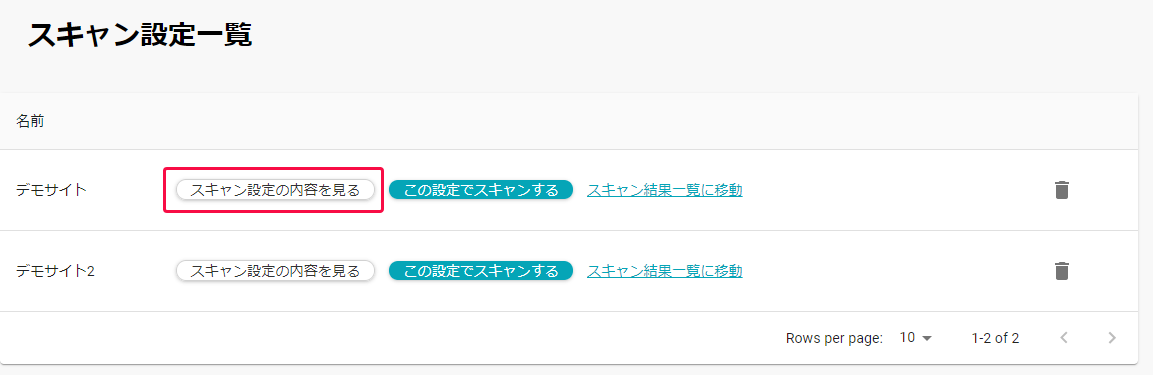The height and width of the screenshot is (375, 1153).
Task: Select the デモサイト2 name cell
Action: point(56,271)
